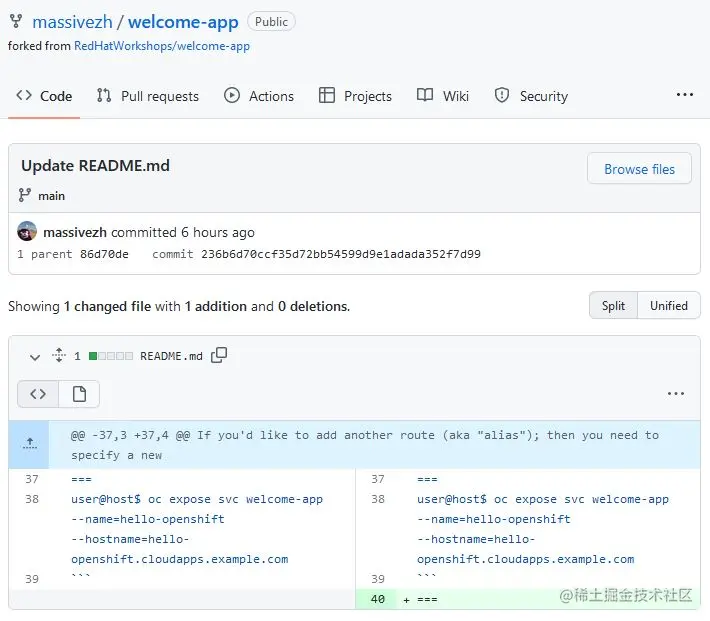Click the branch icon next to main
Image resolution: width=710 pixels, height=621 pixels.
tap(24, 195)
